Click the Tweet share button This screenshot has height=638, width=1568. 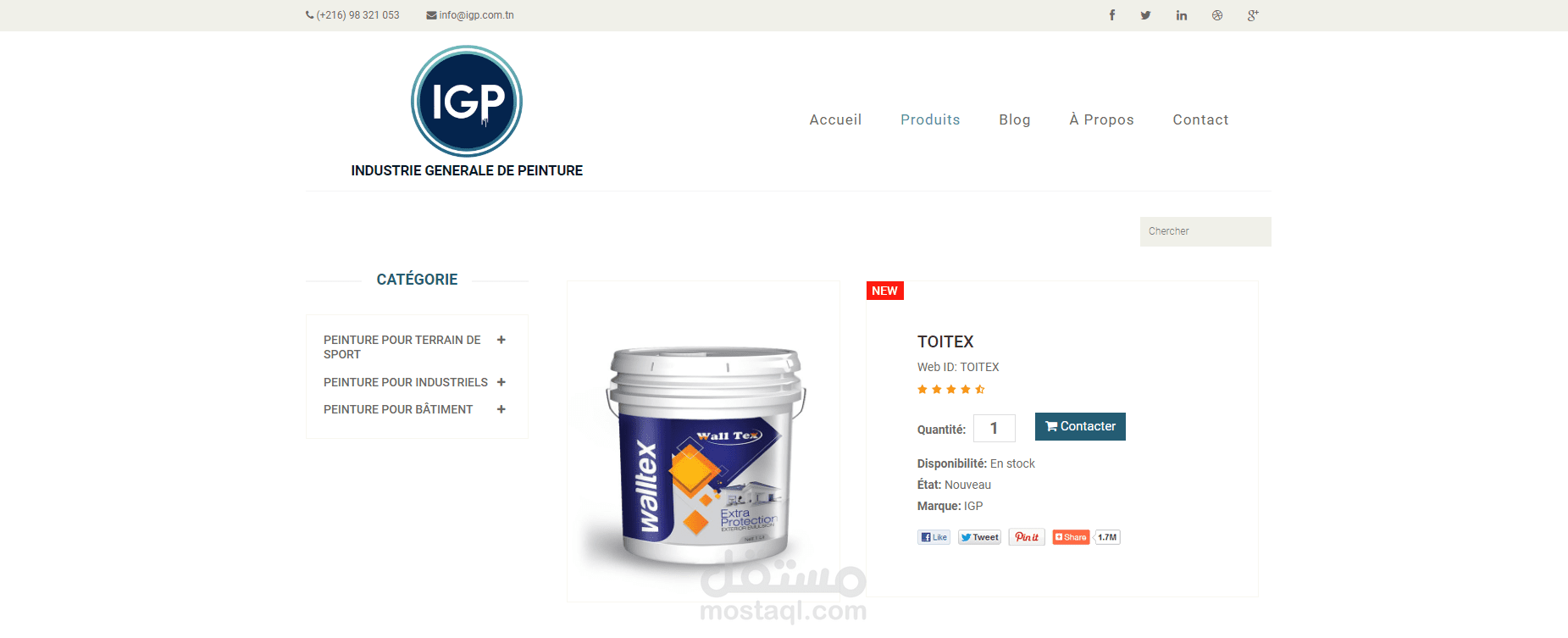(979, 537)
